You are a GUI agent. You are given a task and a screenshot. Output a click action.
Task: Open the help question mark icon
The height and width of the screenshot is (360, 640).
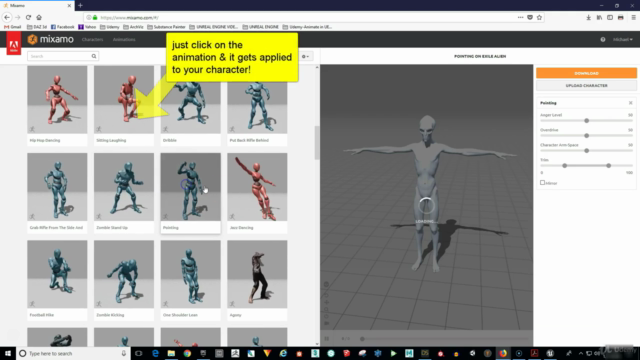[x=602, y=40]
